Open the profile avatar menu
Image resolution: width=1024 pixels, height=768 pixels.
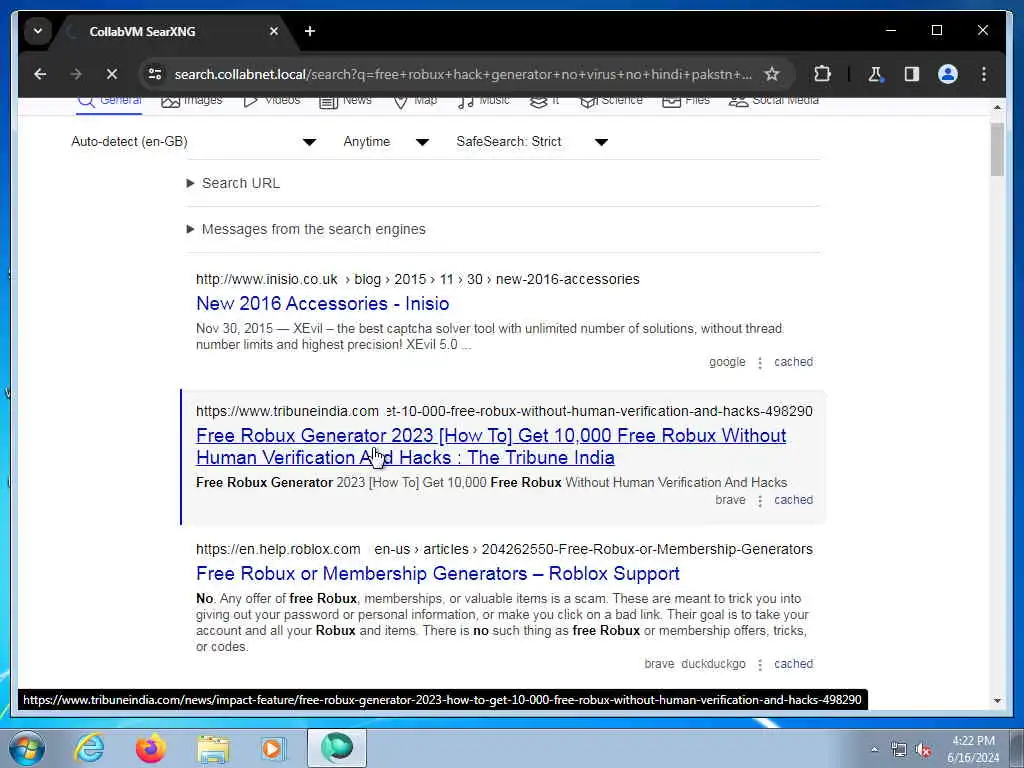948,74
